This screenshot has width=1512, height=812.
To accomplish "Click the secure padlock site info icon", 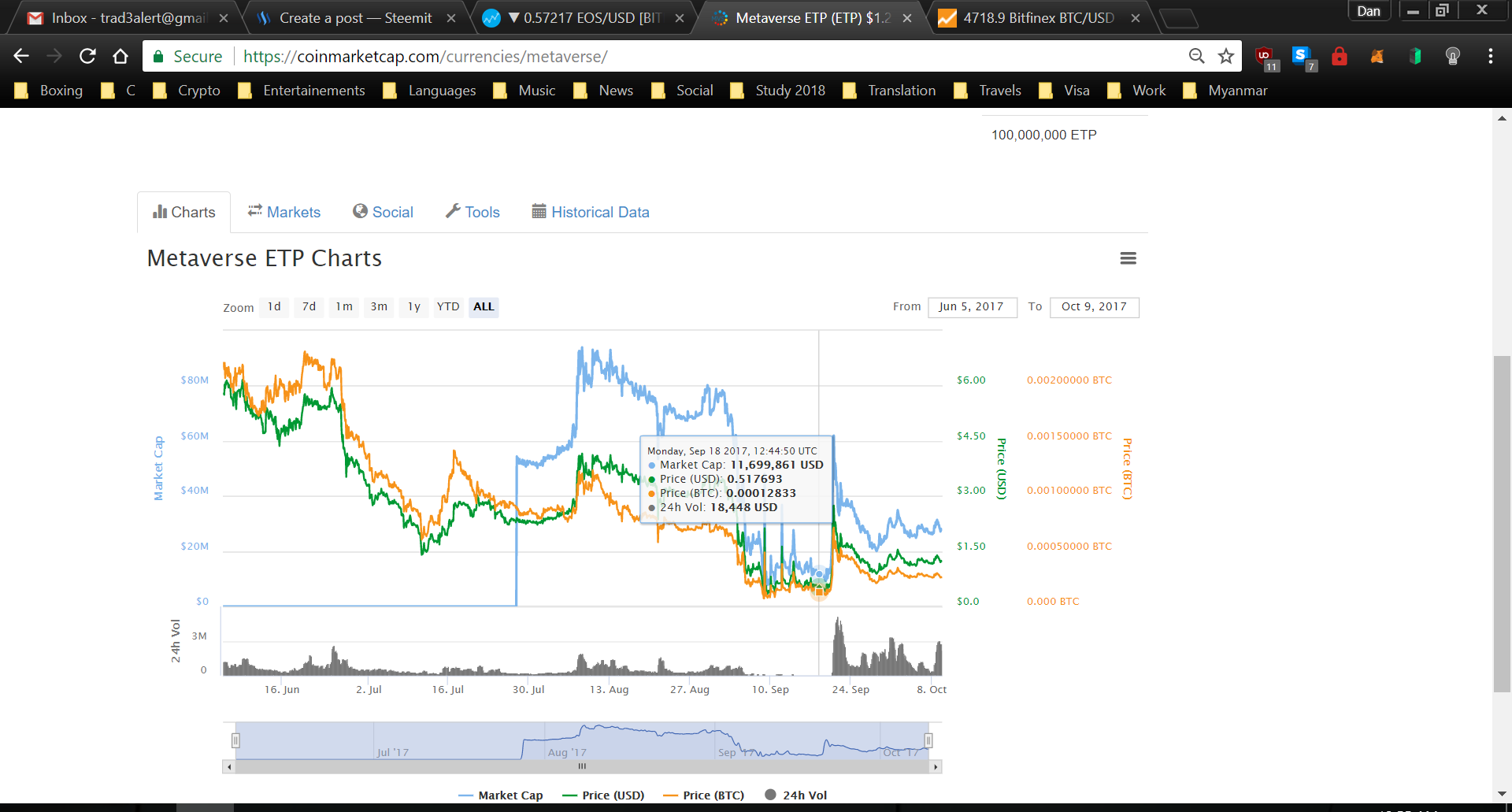I will (158, 57).
